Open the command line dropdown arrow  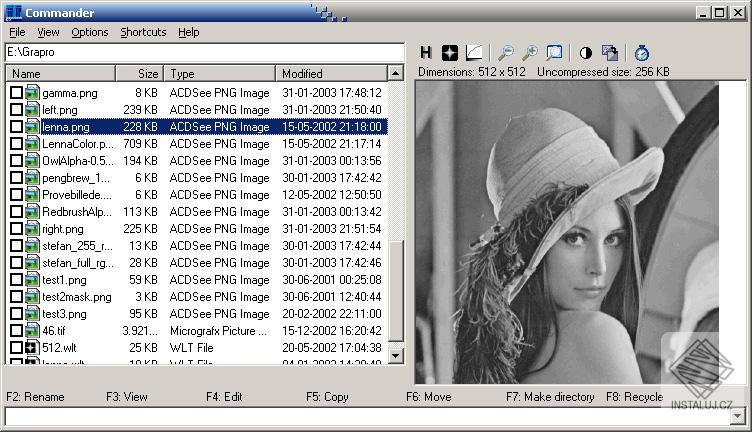[740, 416]
